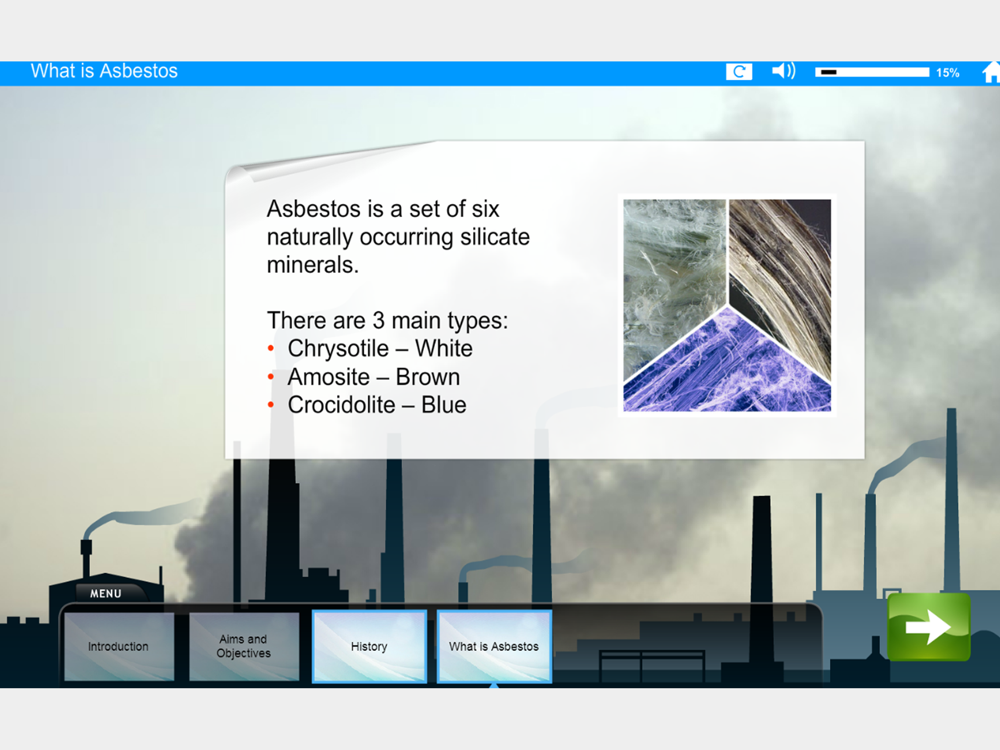
Task: Click the 'Chrysotile – White' bullet
Action: coord(379,349)
